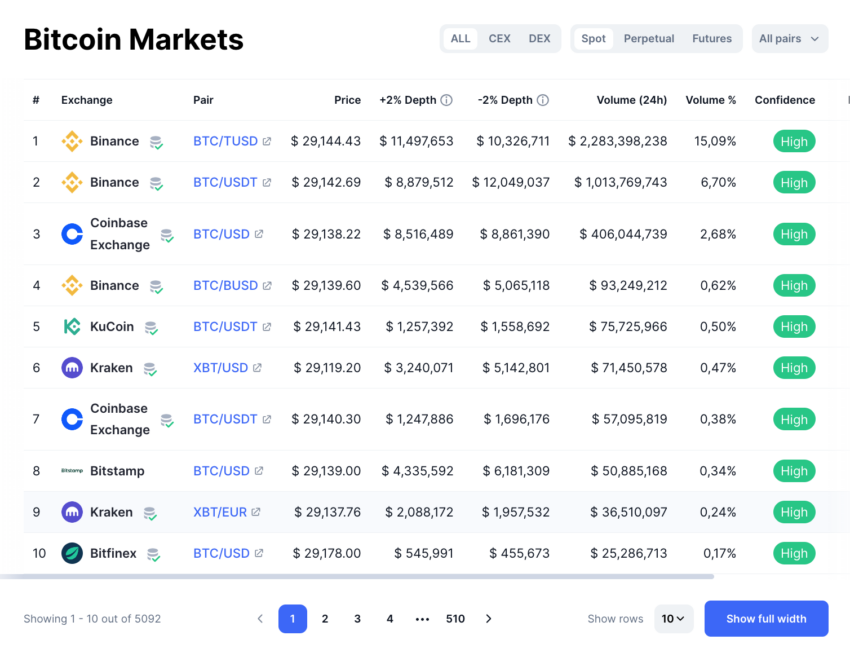Go to page 3
Image resolution: width=850 pixels, height=653 pixels.
point(357,619)
